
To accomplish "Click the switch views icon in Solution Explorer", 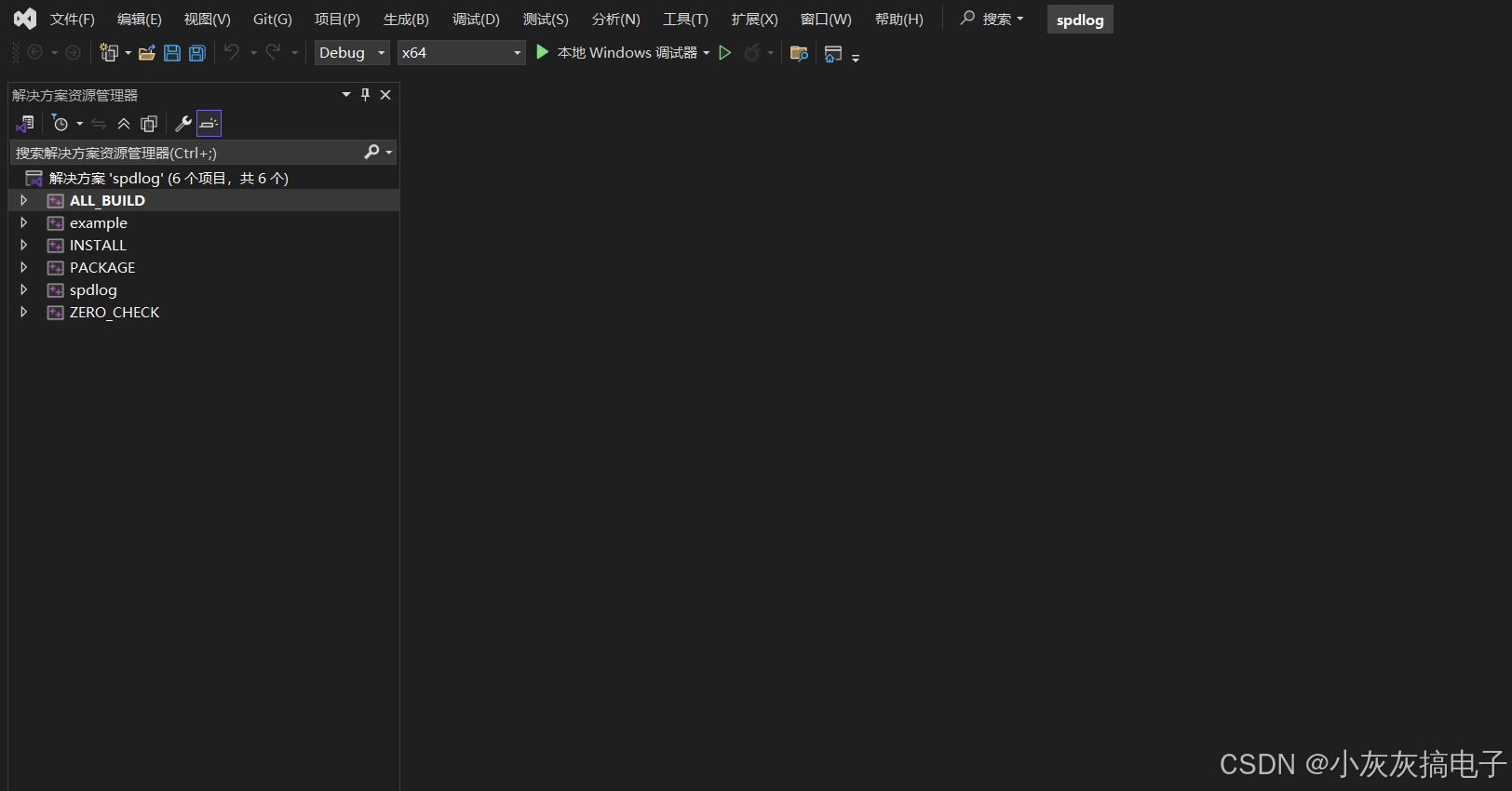I will tap(25, 124).
